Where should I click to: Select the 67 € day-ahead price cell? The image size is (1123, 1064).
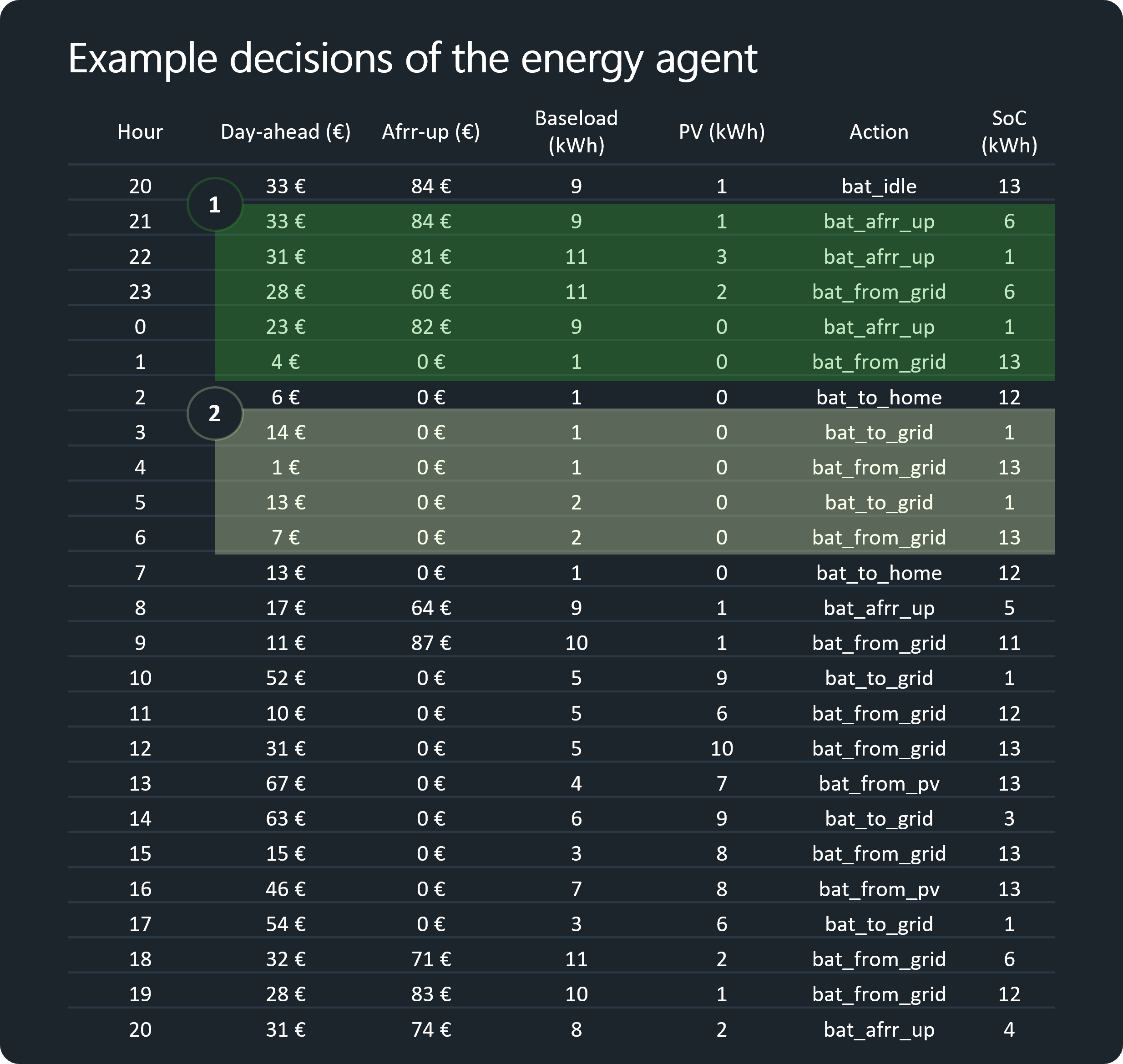(285, 783)
